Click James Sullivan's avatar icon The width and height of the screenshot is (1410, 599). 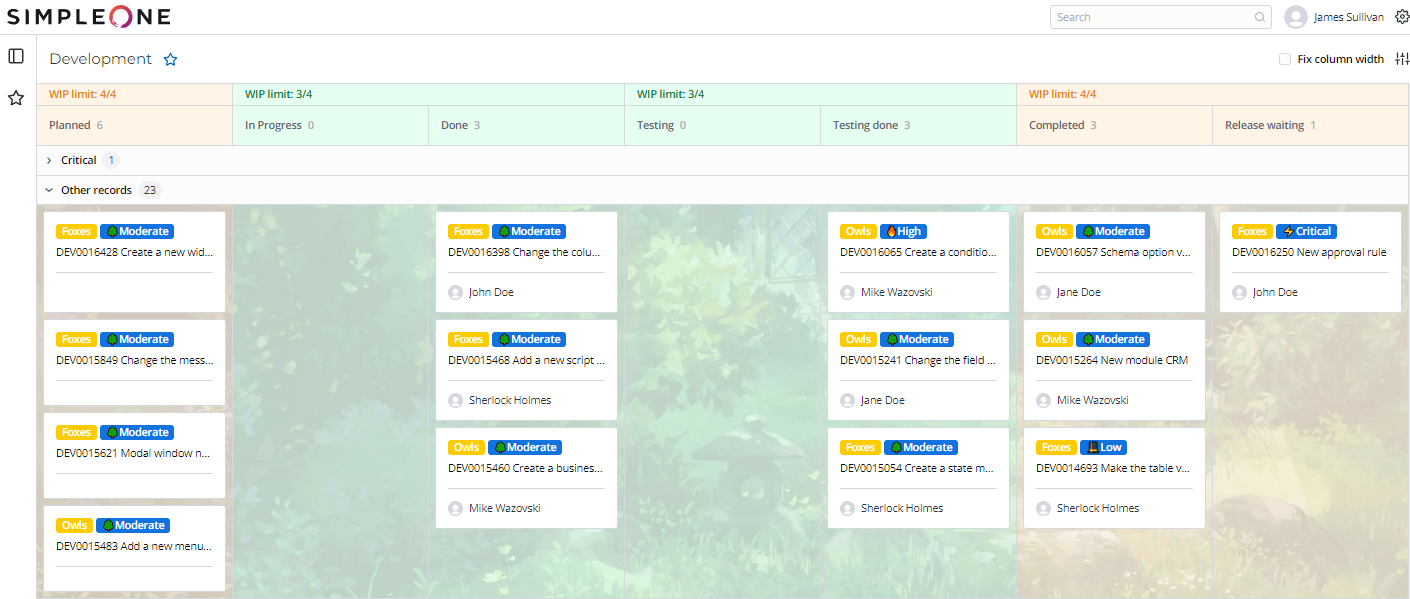coord(1295,17)
